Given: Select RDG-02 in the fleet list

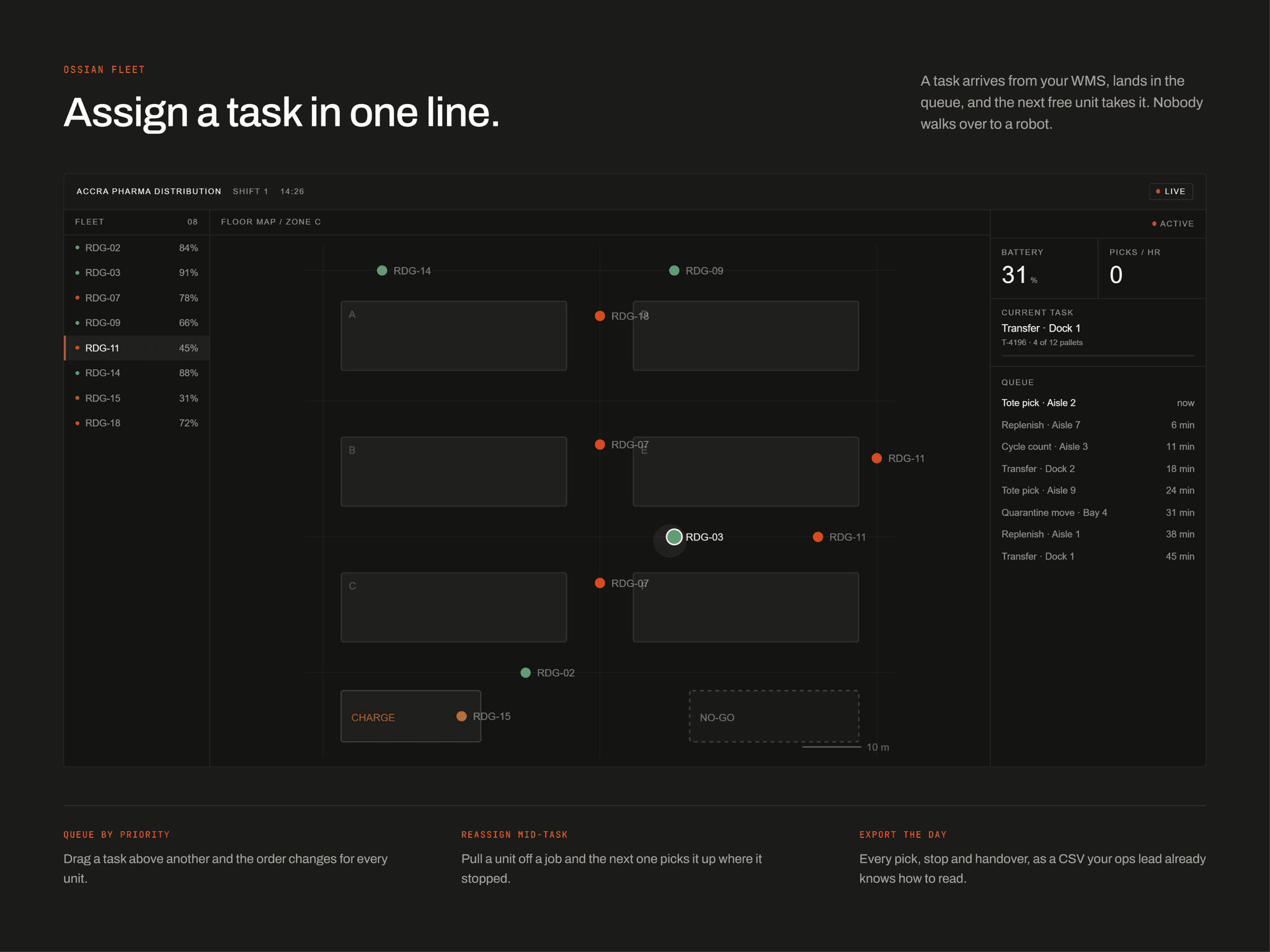Looking at the screenshot, I should (x=137, y=248).
